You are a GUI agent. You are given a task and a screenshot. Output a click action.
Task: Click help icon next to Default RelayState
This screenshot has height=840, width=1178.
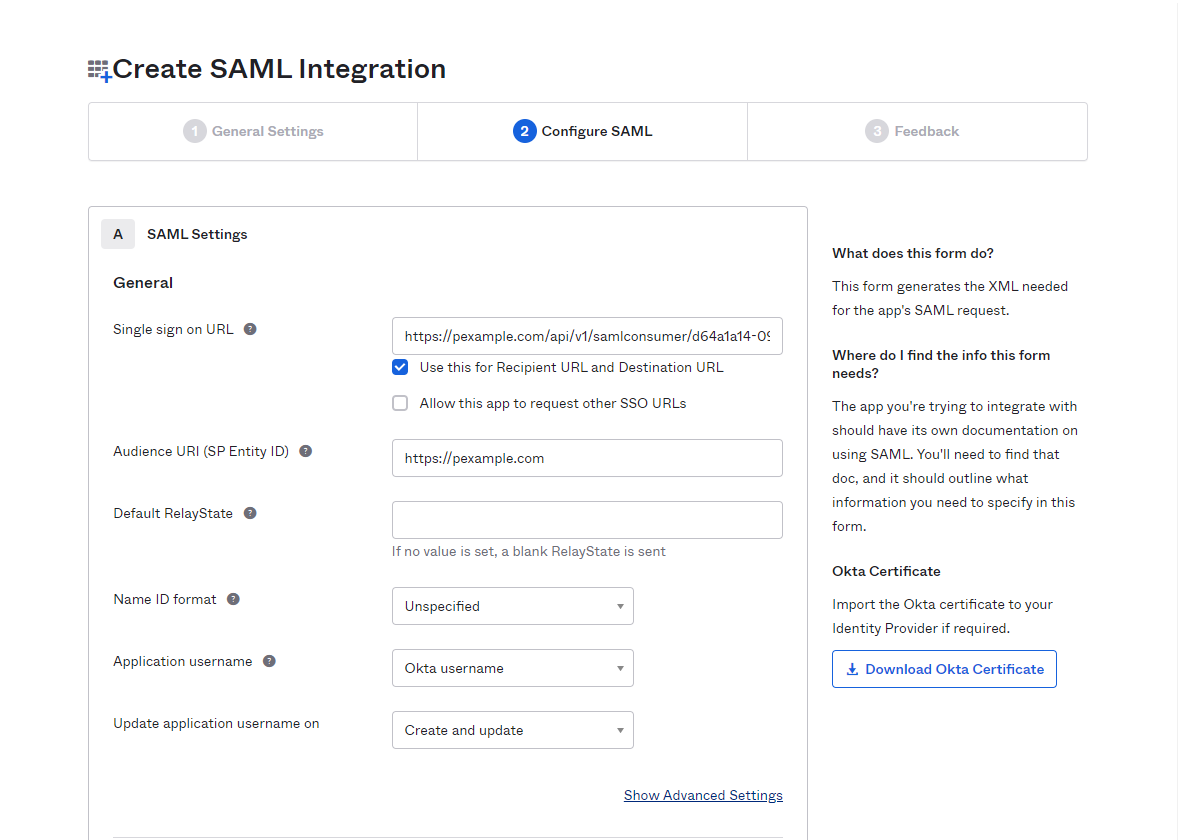[250, 513]
